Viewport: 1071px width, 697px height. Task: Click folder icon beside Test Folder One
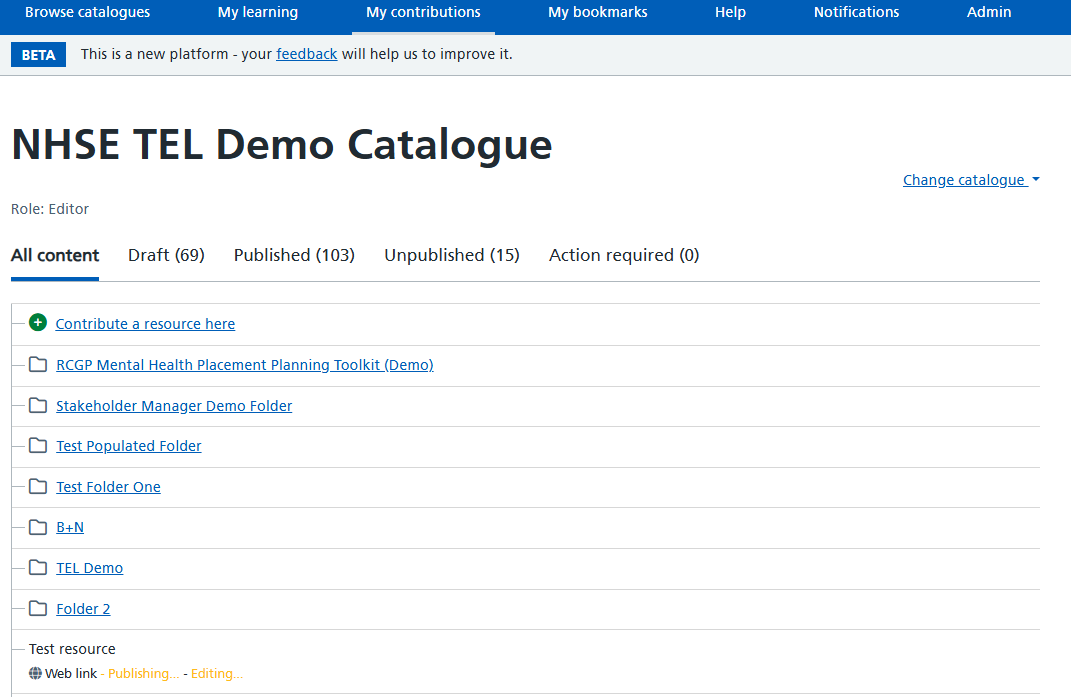38,487
